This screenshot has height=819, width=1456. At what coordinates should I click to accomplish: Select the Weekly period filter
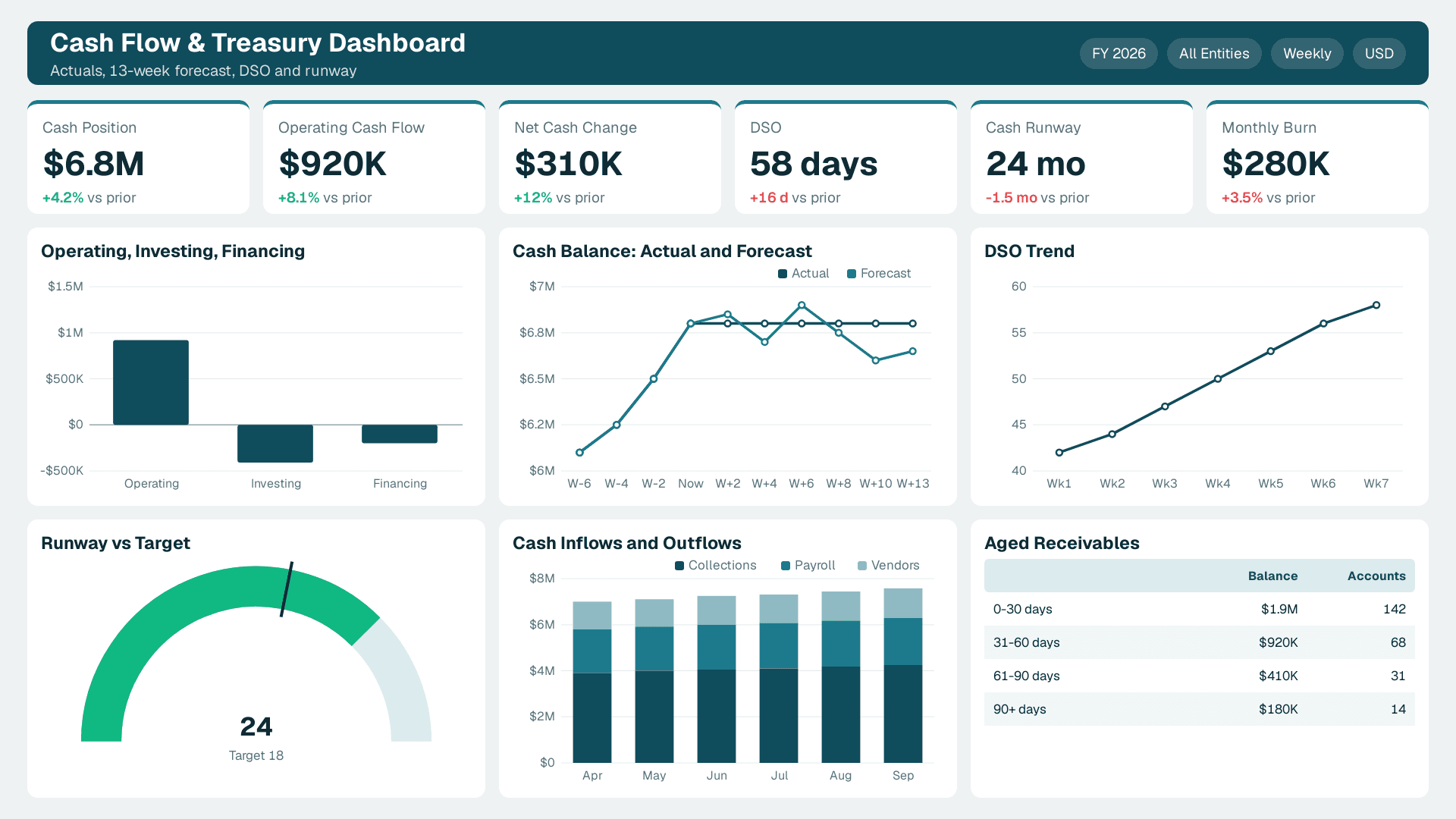point(1307,54)
